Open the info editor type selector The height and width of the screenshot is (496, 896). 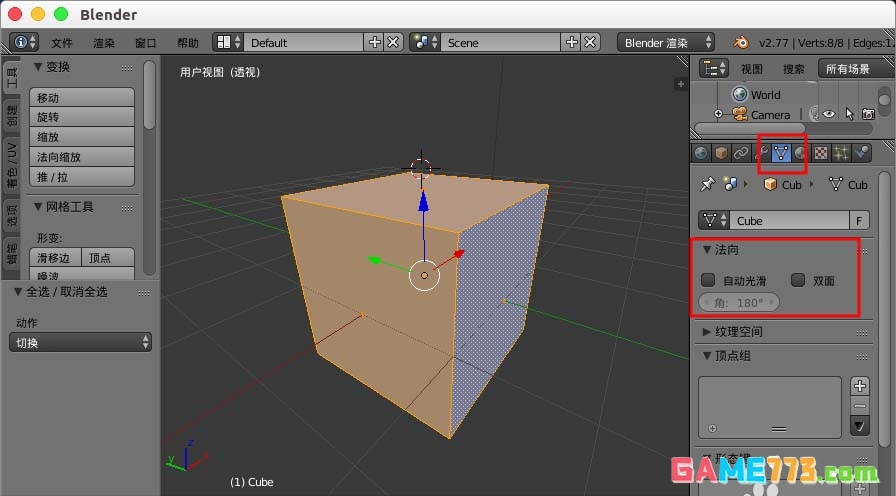(x=24, y=42)
